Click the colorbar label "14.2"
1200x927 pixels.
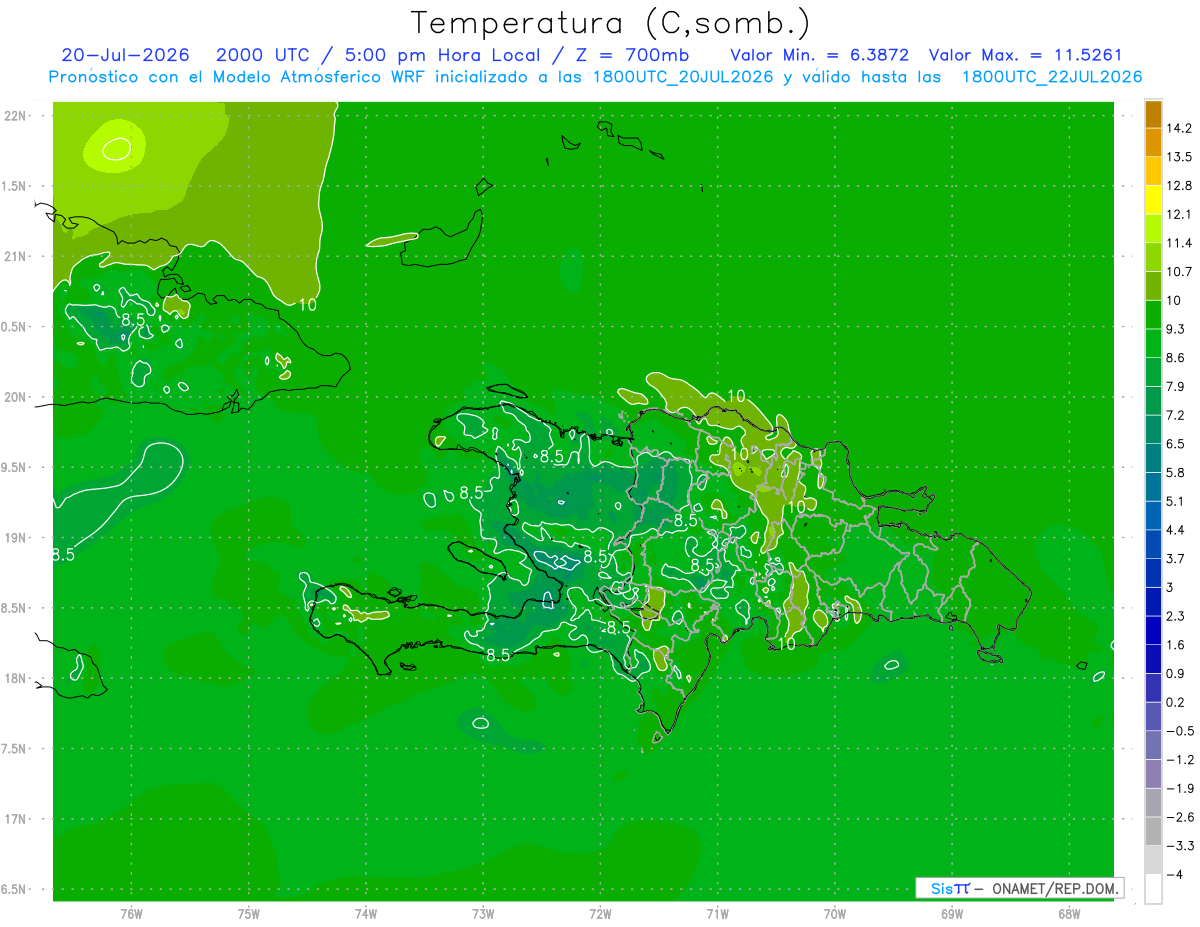pyautogui.click(x=1179, y=128)
